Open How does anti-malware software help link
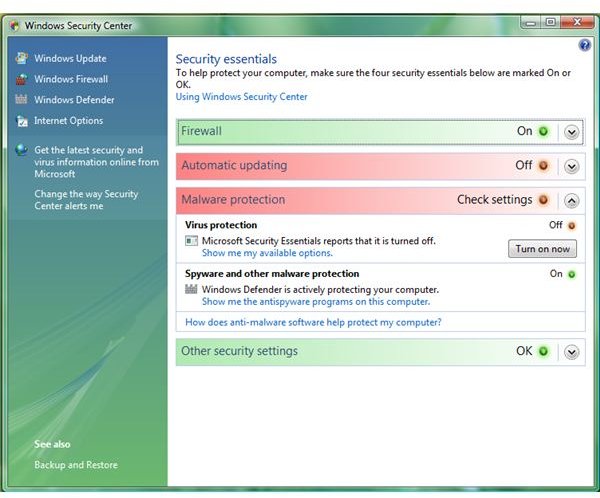600x498 pixels. [x=313, y=322]
